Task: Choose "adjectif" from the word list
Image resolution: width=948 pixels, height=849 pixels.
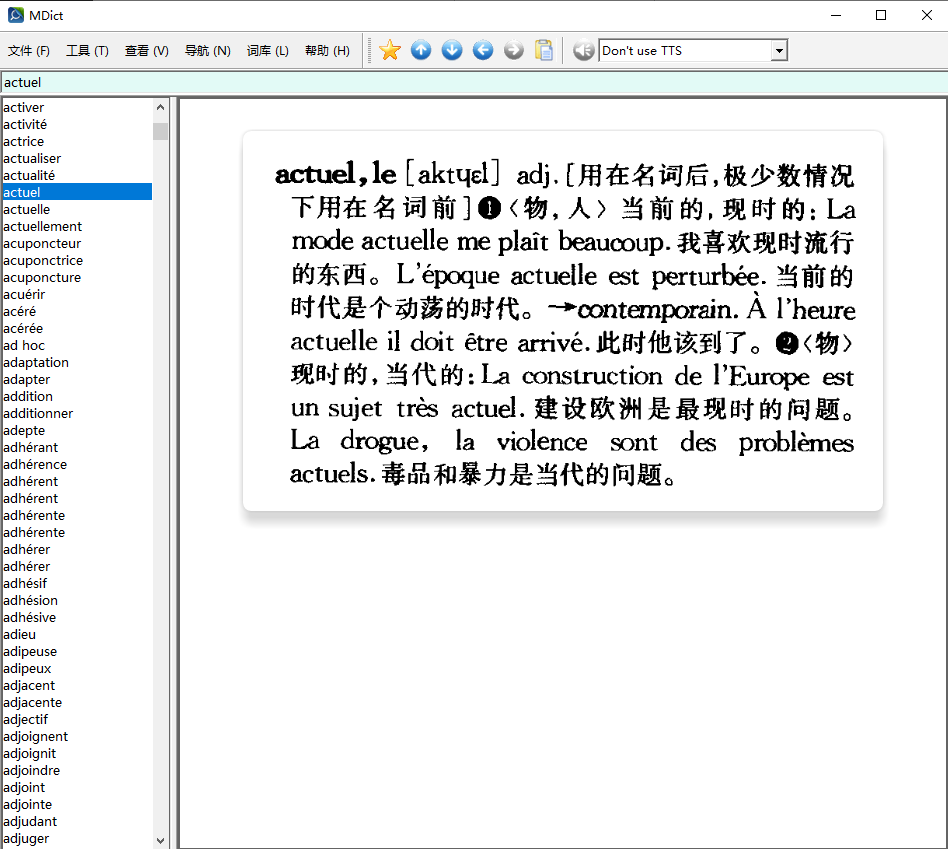Action: pos(25,719)
